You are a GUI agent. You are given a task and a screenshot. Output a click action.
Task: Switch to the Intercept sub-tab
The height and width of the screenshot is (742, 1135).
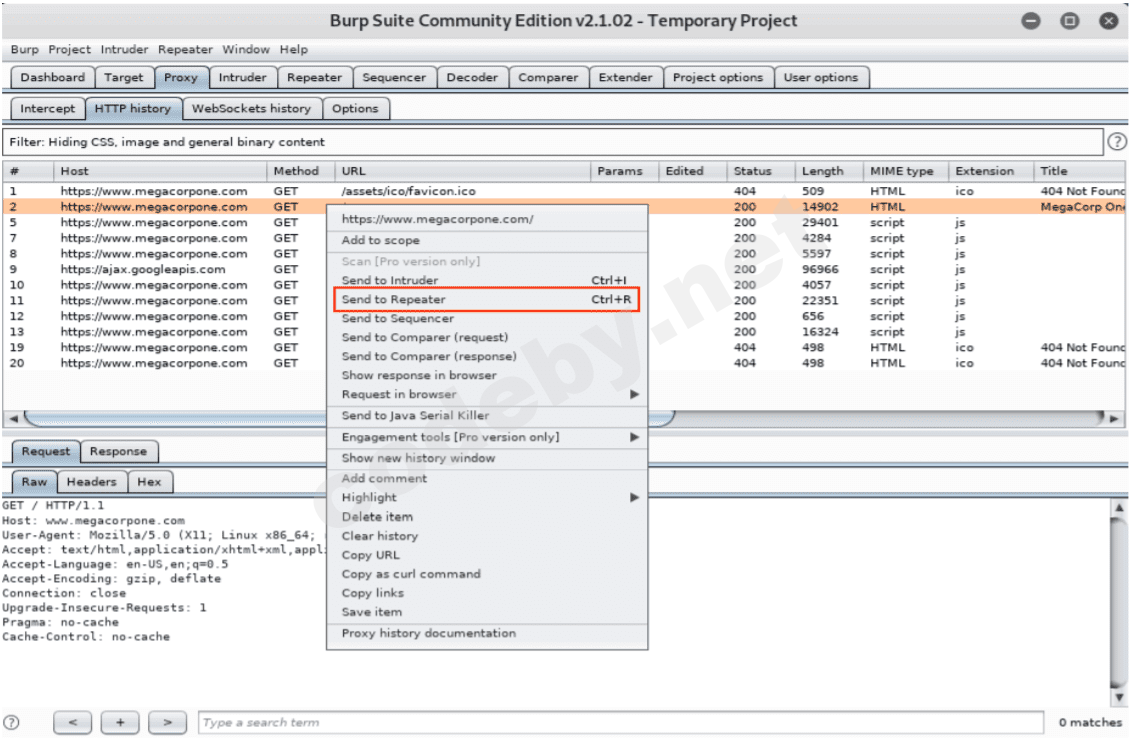click(48, 109)
